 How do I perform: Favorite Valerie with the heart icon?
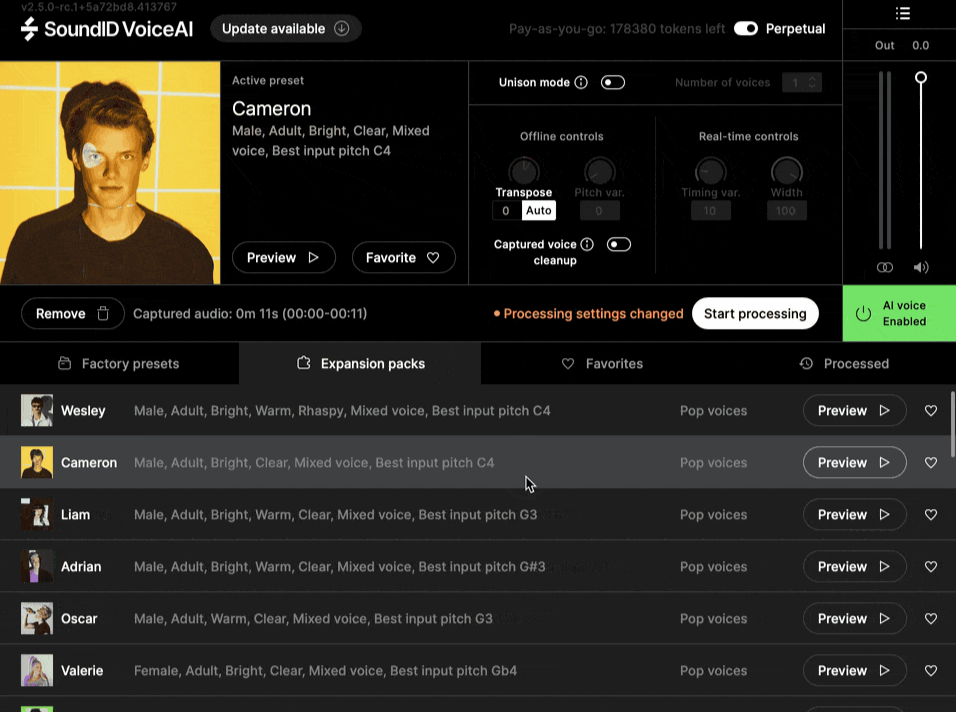(x=930, y=670)
